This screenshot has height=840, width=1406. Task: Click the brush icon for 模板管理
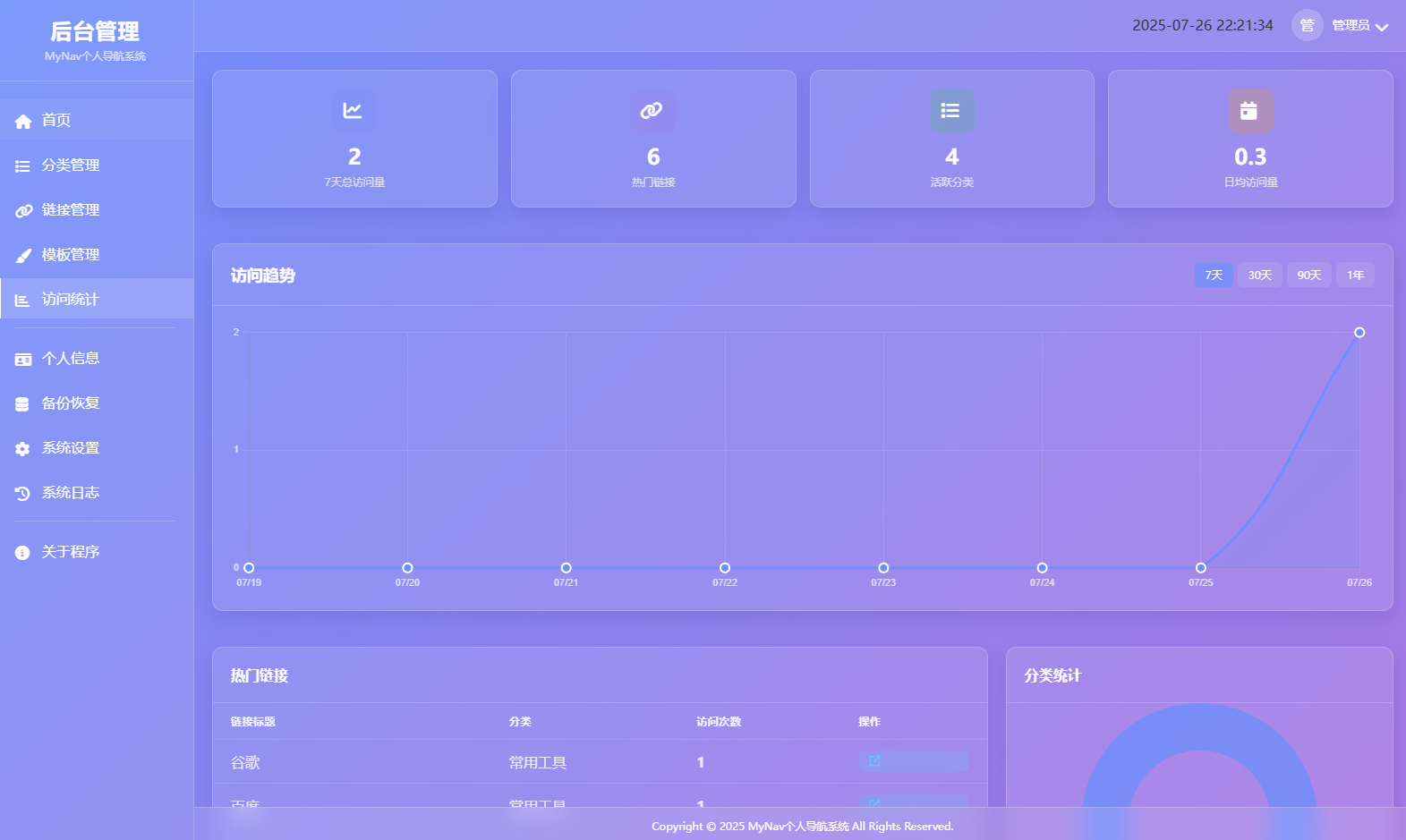pyautogui.click(x=23, y=255)
